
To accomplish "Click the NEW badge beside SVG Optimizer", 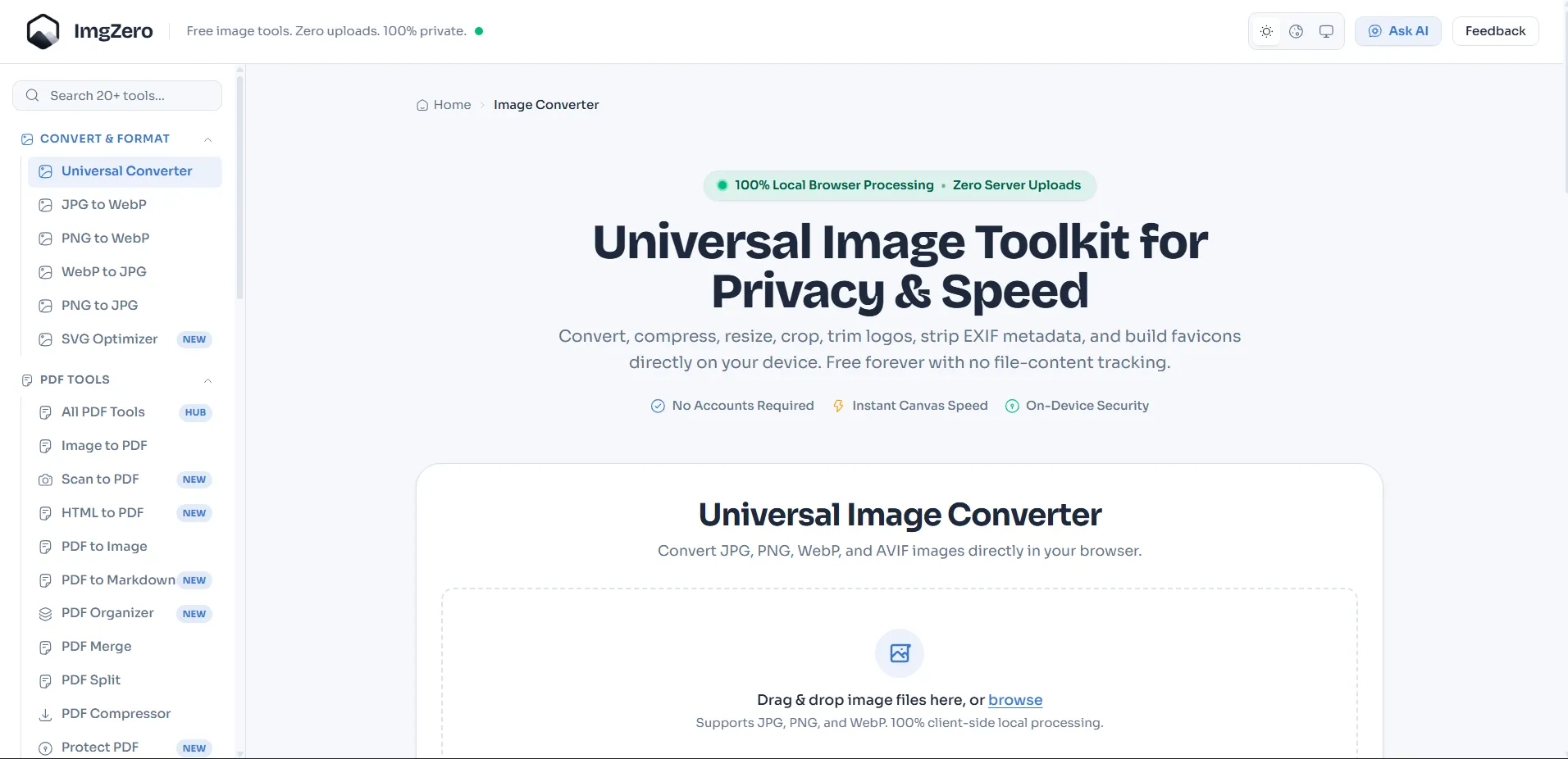I will coord(194,339).
